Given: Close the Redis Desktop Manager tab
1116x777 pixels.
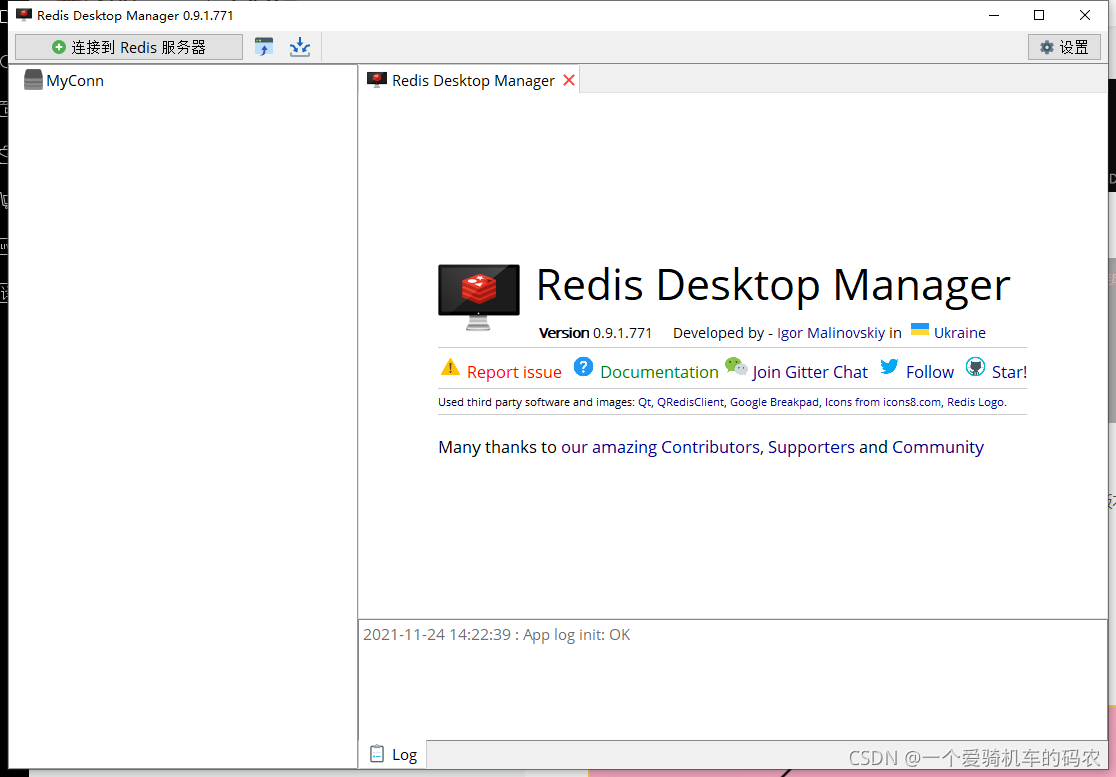Looking at the screenshot, I should click(x=569, y=80).
